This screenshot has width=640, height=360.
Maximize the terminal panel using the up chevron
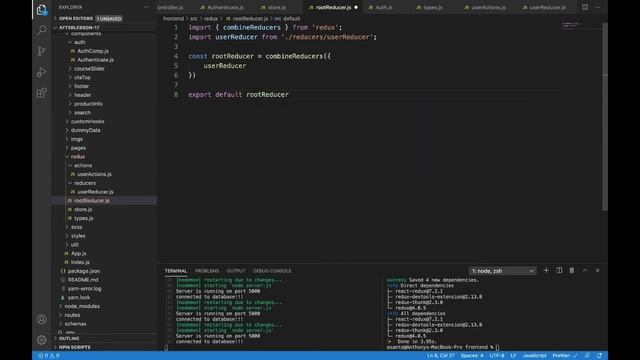584,270
